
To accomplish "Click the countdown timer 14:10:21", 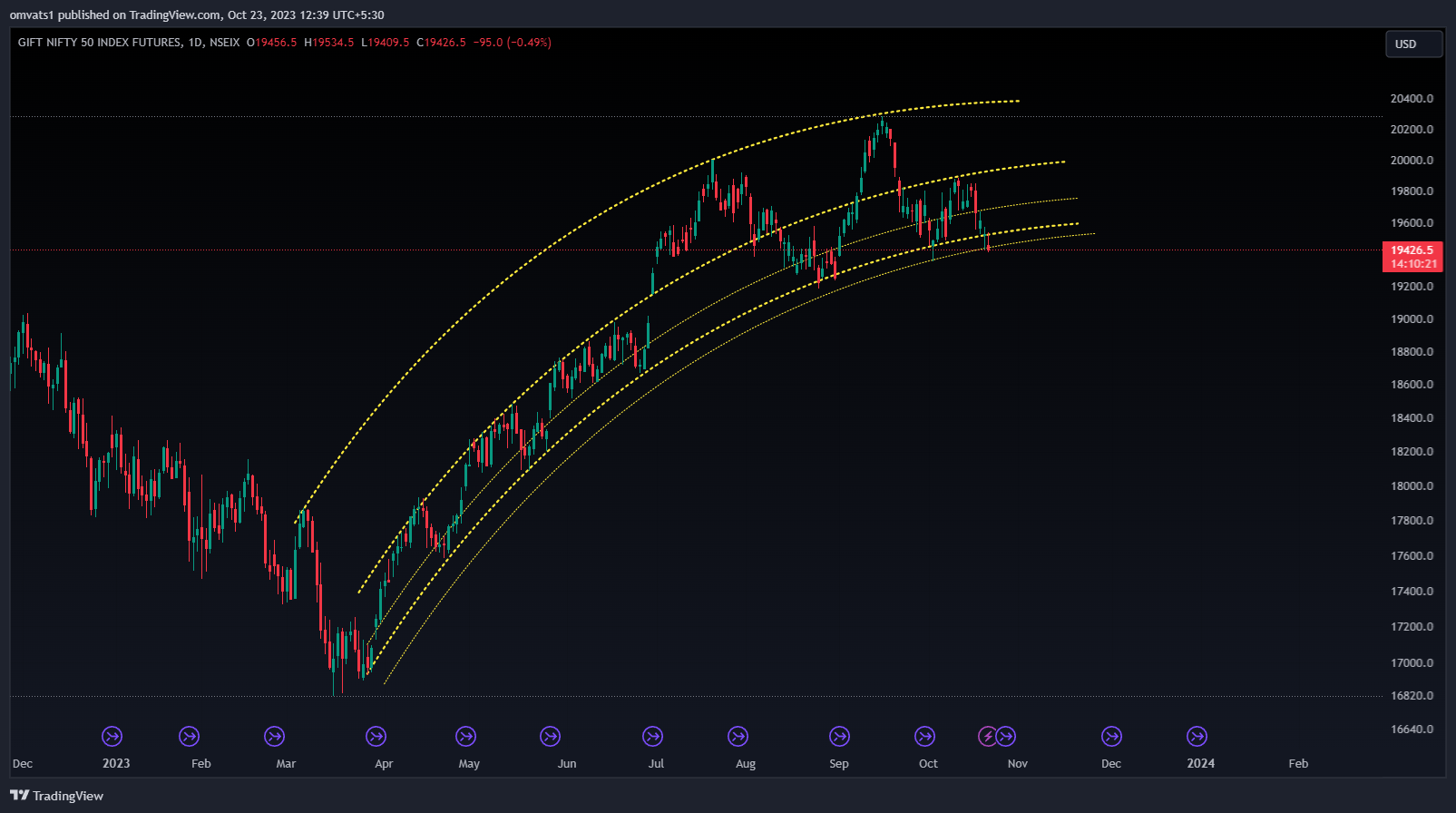I will [1412, 264].
